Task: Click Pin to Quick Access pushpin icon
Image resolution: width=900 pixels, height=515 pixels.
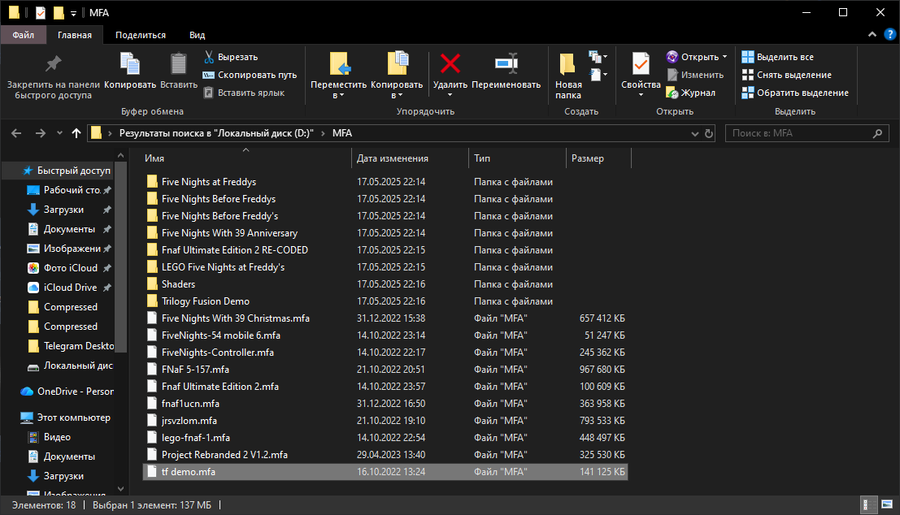Action: (x=53, y=64)
